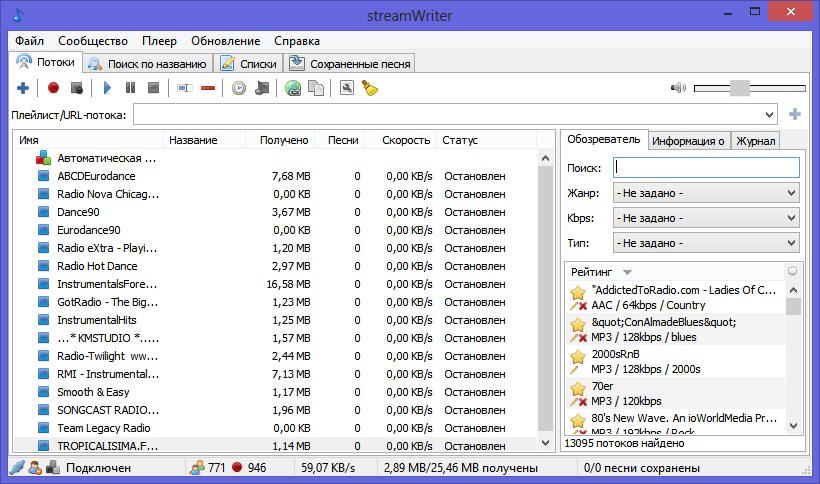This screenshot has height=484, width=820.
Task: Click the Песни column header
Action: [x=339, y=140]
